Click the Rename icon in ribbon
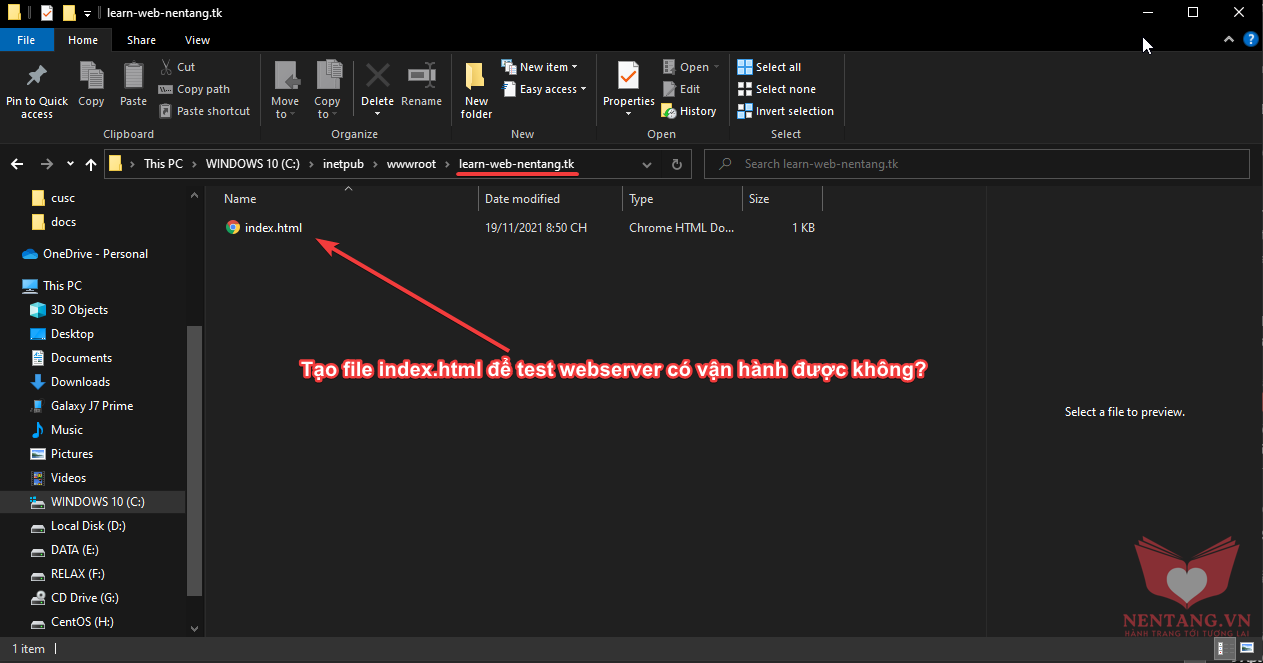Image resolution: width=1263 pixels, height=663 pixels. click(421, 78)
